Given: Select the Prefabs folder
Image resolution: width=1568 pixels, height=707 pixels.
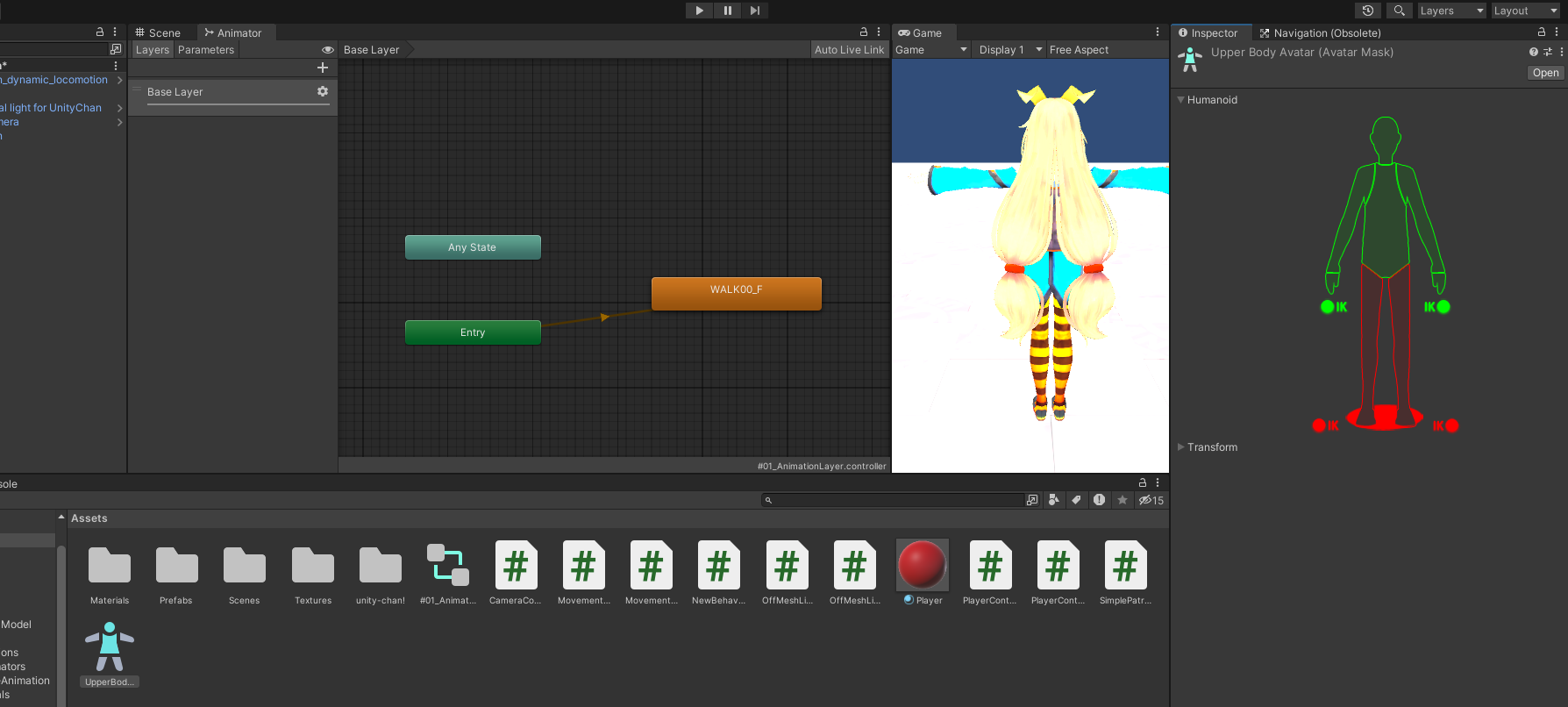Looking at the screenshot, I should point(176,575).
